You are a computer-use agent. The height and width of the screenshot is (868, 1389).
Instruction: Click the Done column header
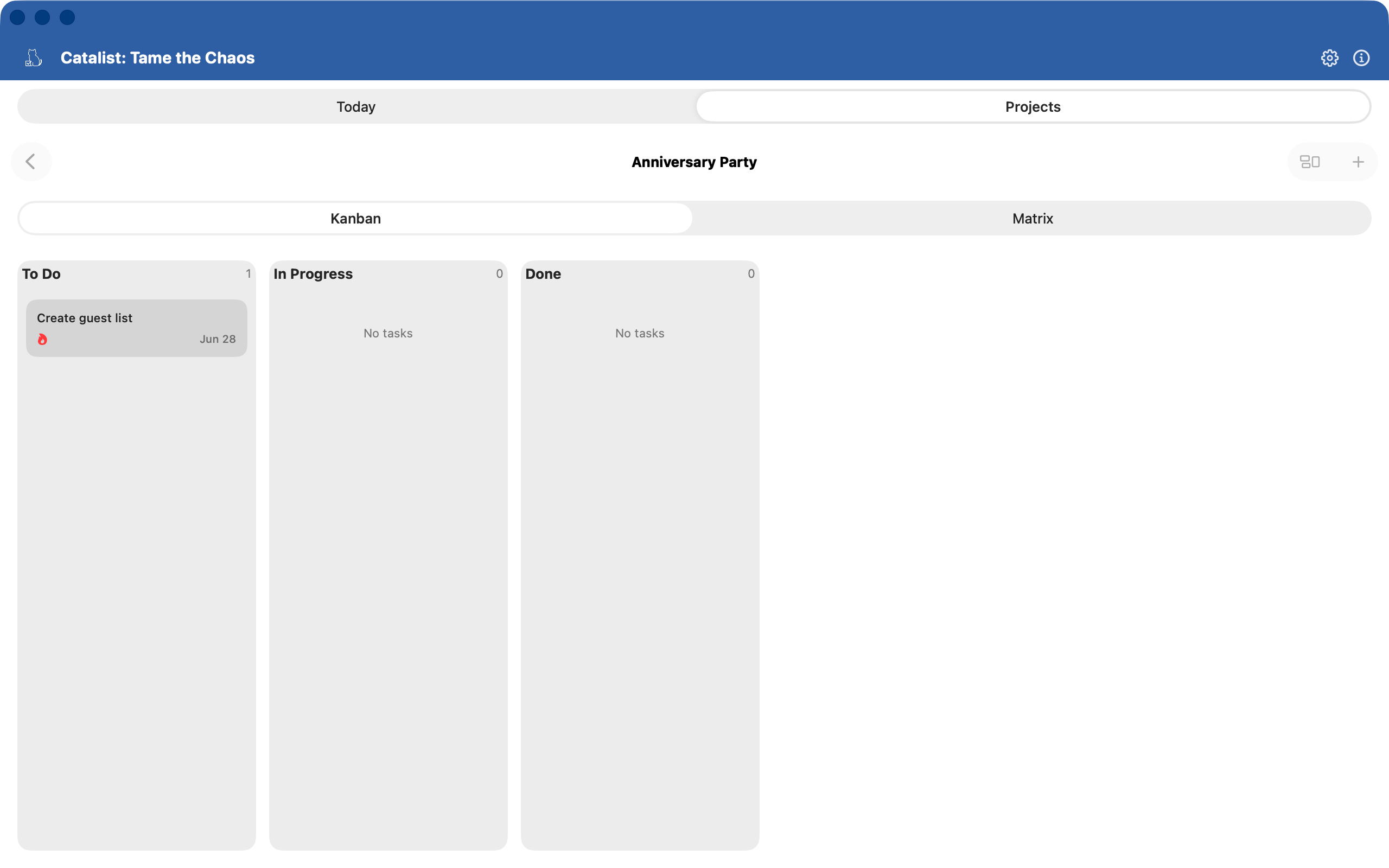coord(543,274)
